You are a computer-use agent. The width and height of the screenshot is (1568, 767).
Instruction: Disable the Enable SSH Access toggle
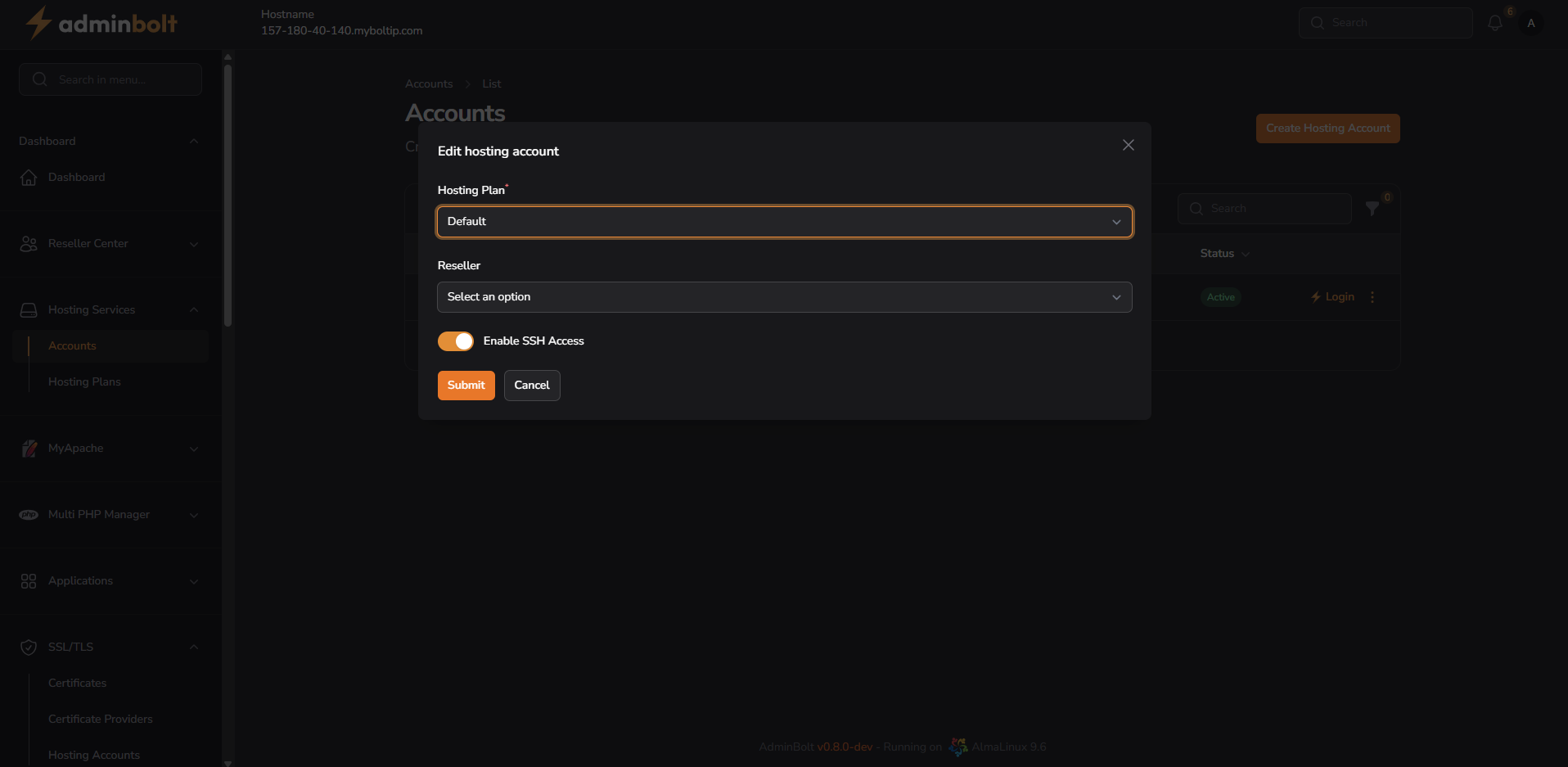tap(456, 341)
